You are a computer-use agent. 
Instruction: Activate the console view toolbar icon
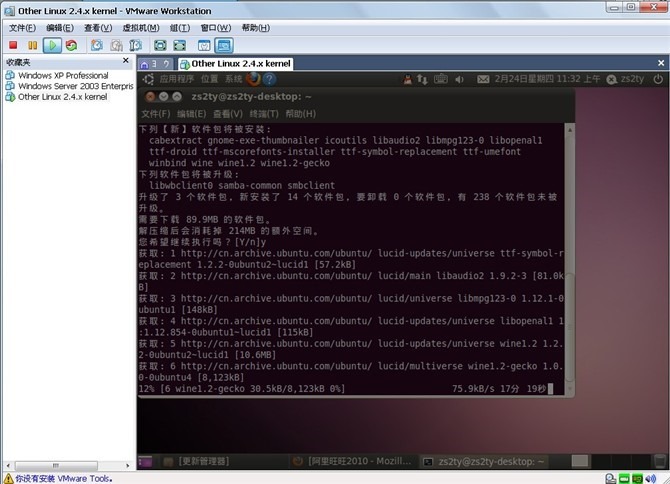point(224,45)
